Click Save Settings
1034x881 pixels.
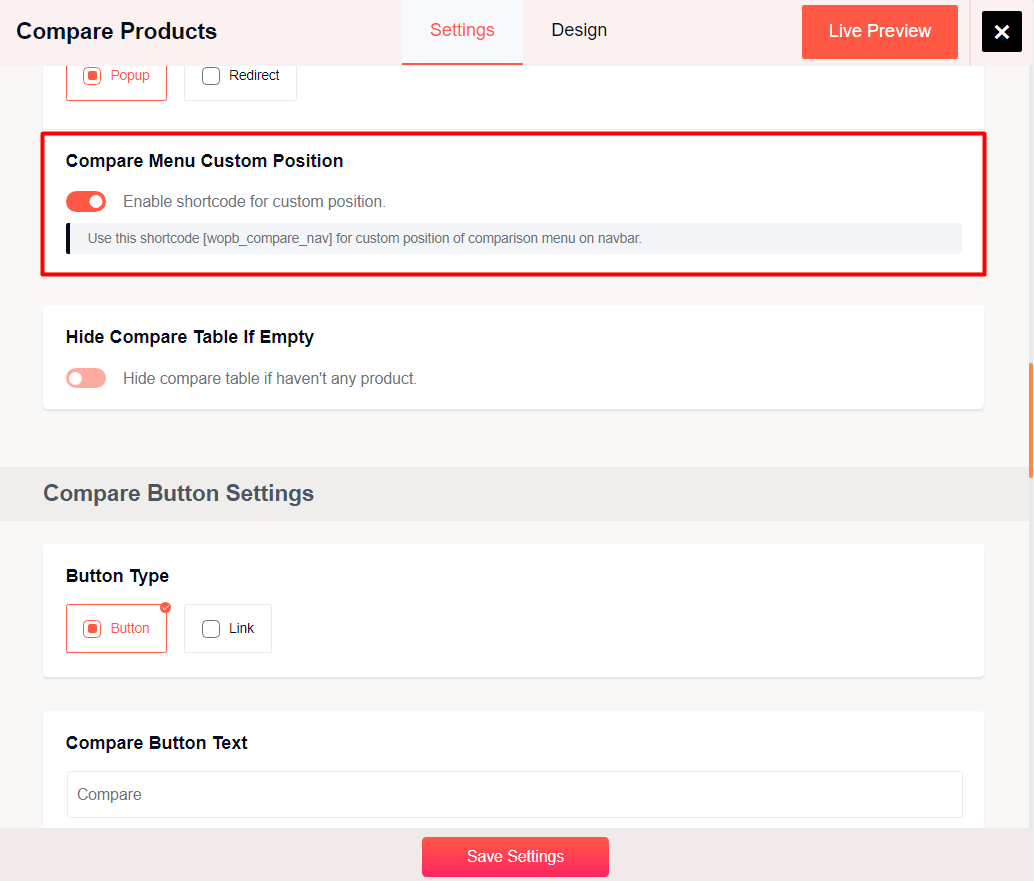[515, 856]
